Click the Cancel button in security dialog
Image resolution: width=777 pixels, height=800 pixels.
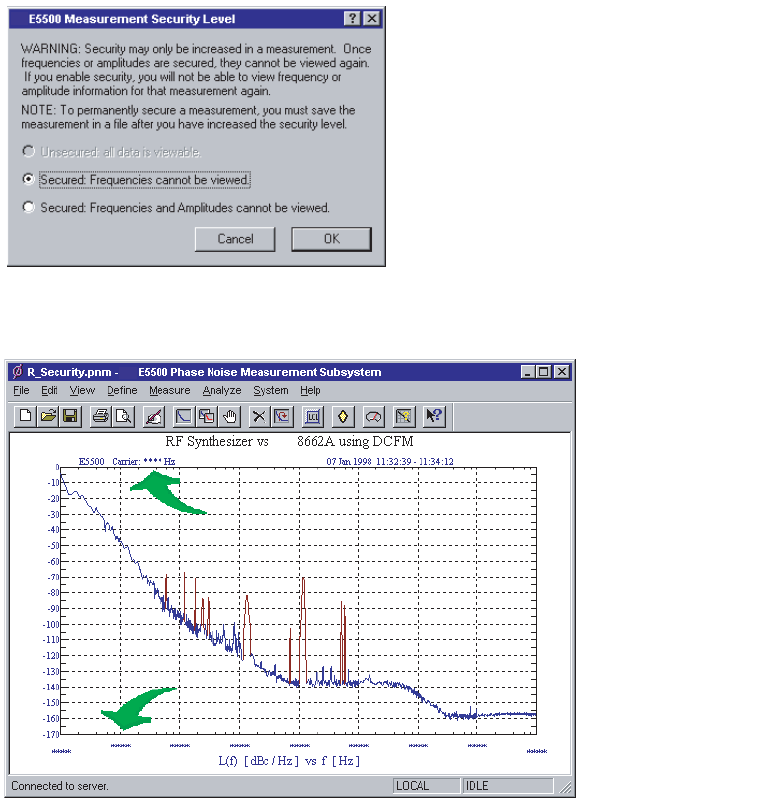(x=235, y=239)
